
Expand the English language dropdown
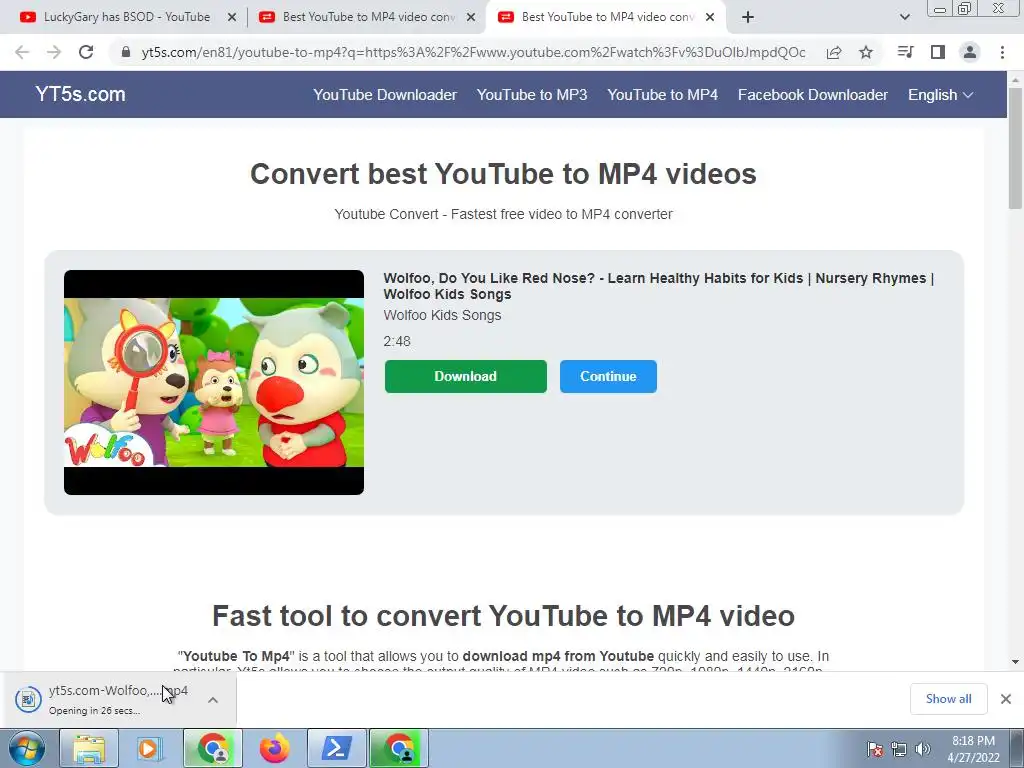[x=940, y=95]
